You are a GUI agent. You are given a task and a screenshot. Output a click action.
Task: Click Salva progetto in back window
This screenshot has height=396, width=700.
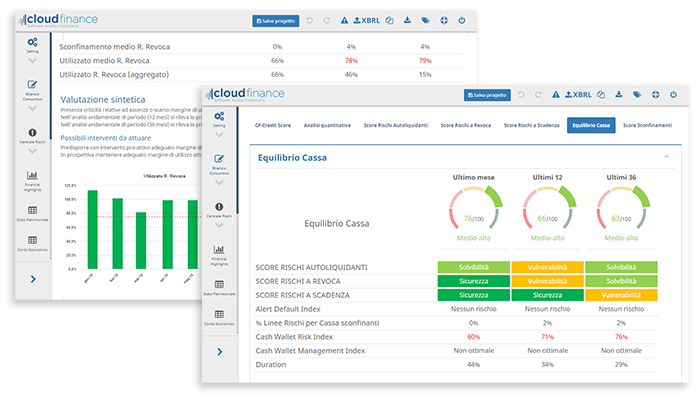(x=276, y=21)
